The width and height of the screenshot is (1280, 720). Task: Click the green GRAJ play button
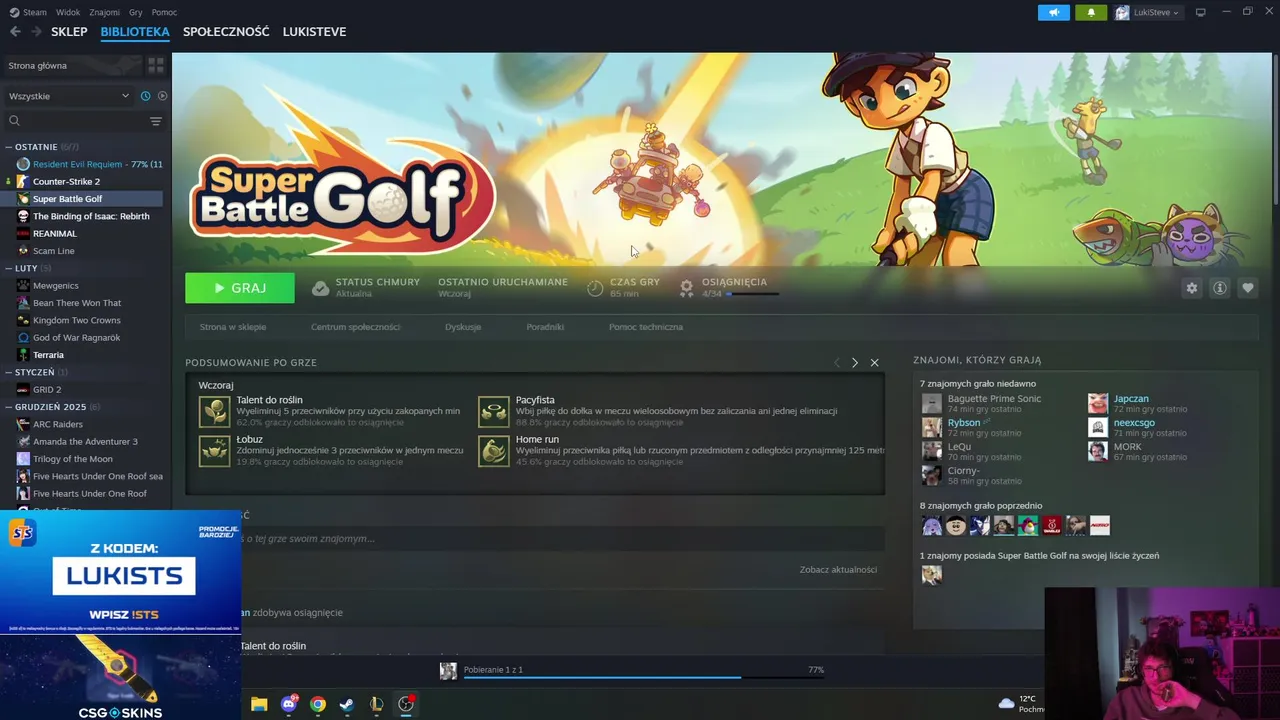(x=240, y=288)
